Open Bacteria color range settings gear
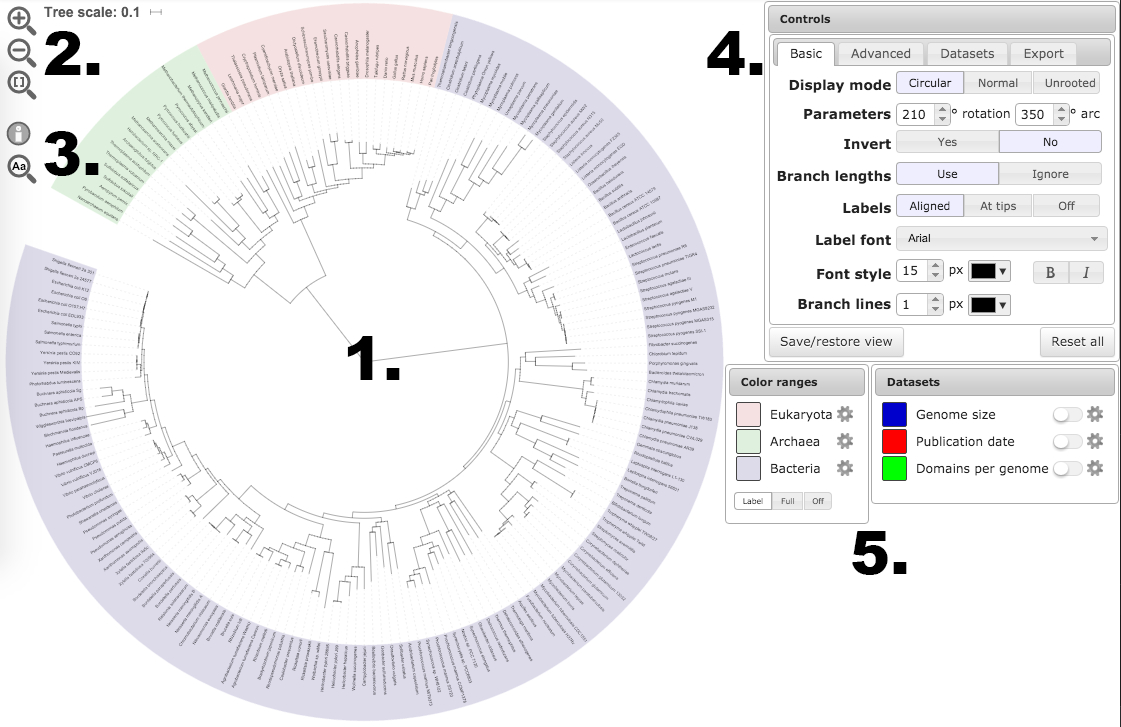Viewport: 1121px width, 727px height. point(845,468)
